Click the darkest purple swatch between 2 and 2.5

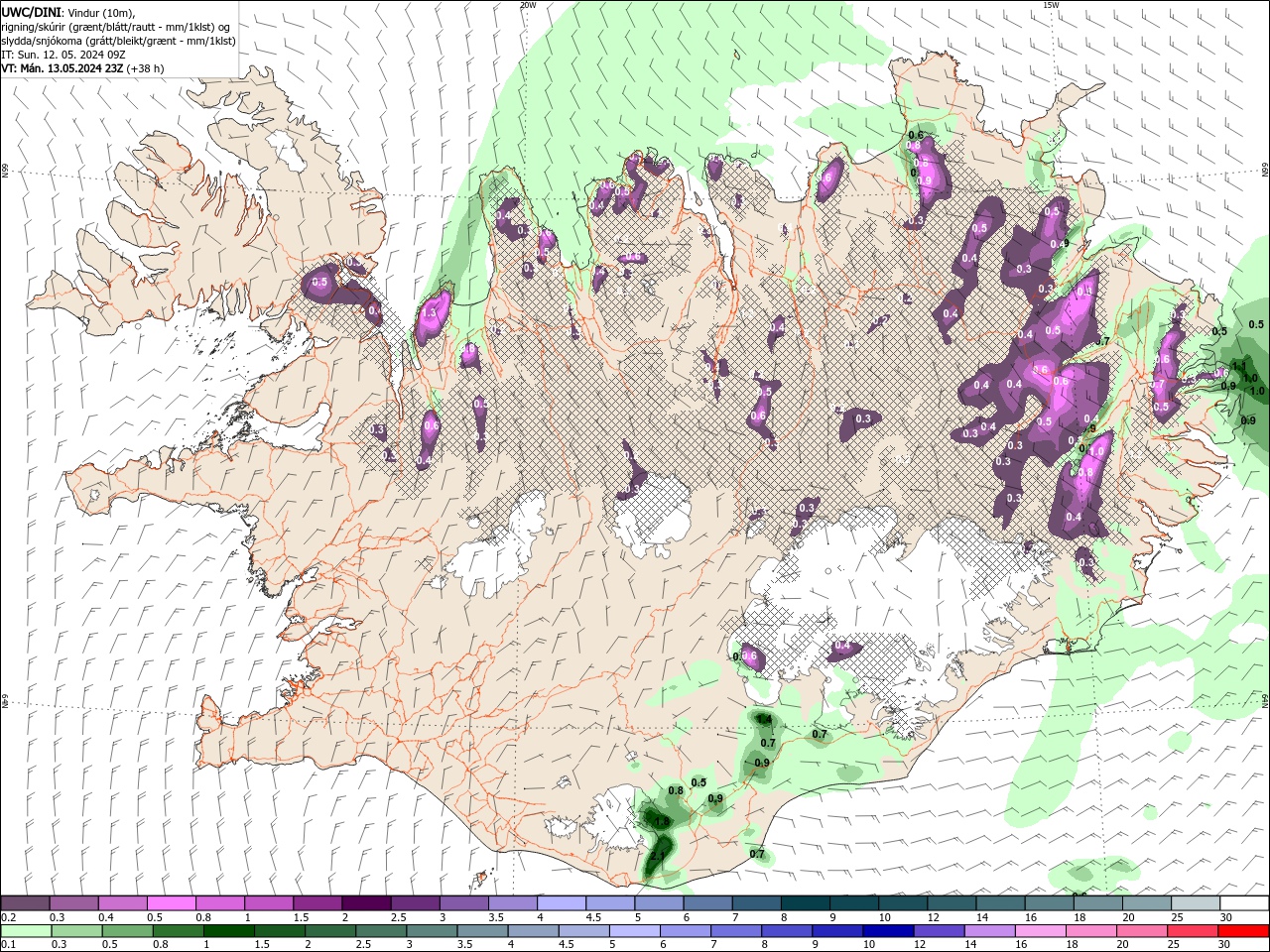pos(366,903)
